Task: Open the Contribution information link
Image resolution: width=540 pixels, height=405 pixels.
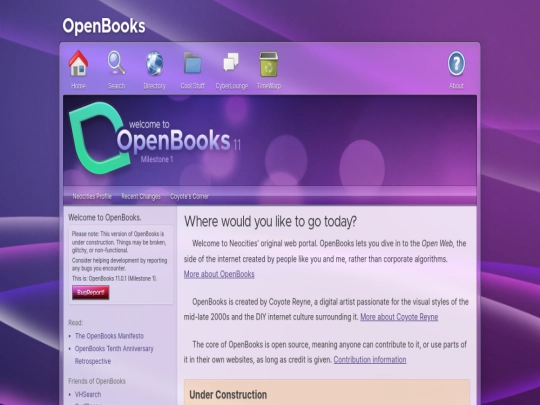Action: coord(370,360)
